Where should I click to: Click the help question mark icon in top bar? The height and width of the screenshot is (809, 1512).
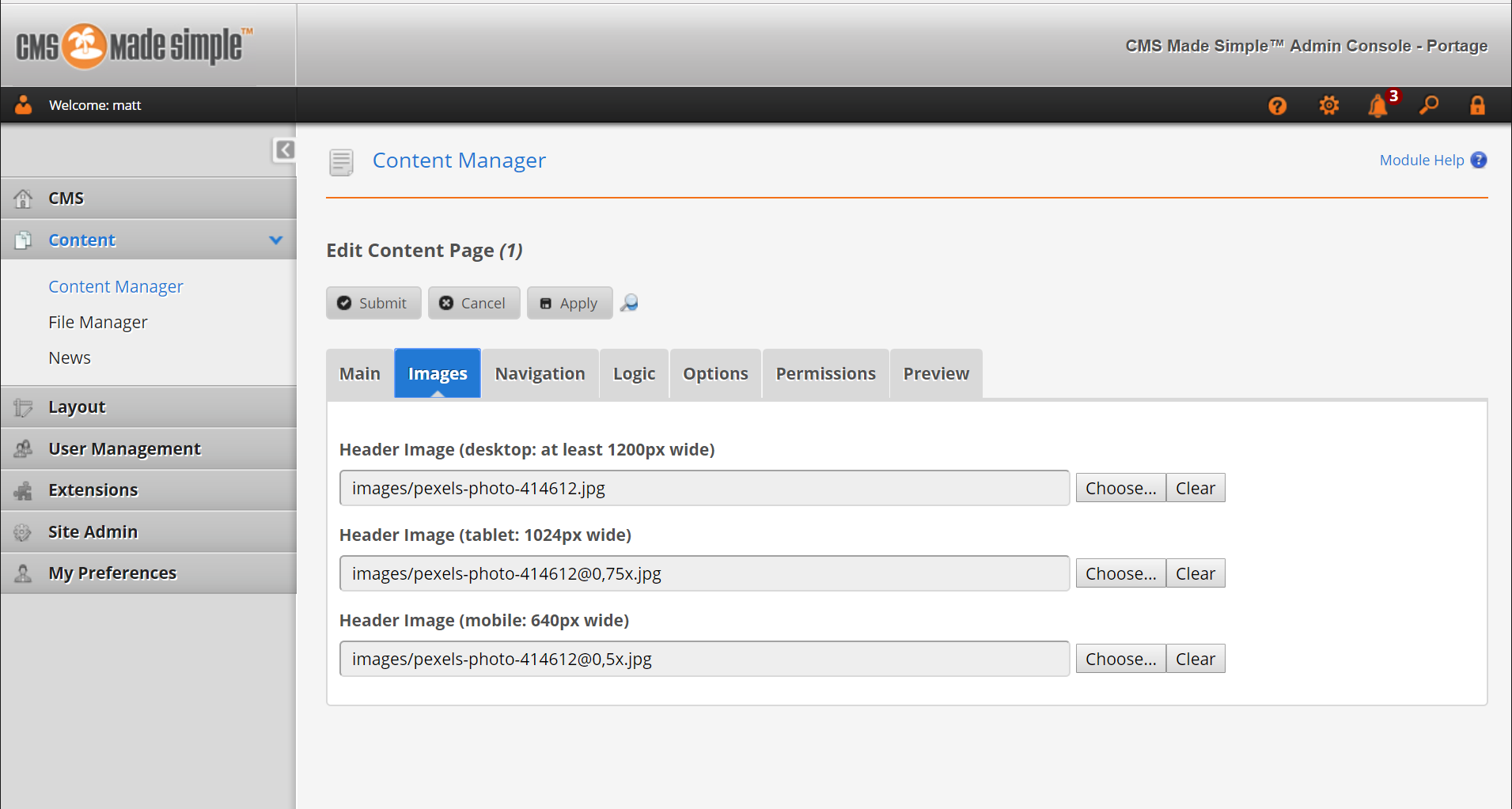pos(1277,105)
